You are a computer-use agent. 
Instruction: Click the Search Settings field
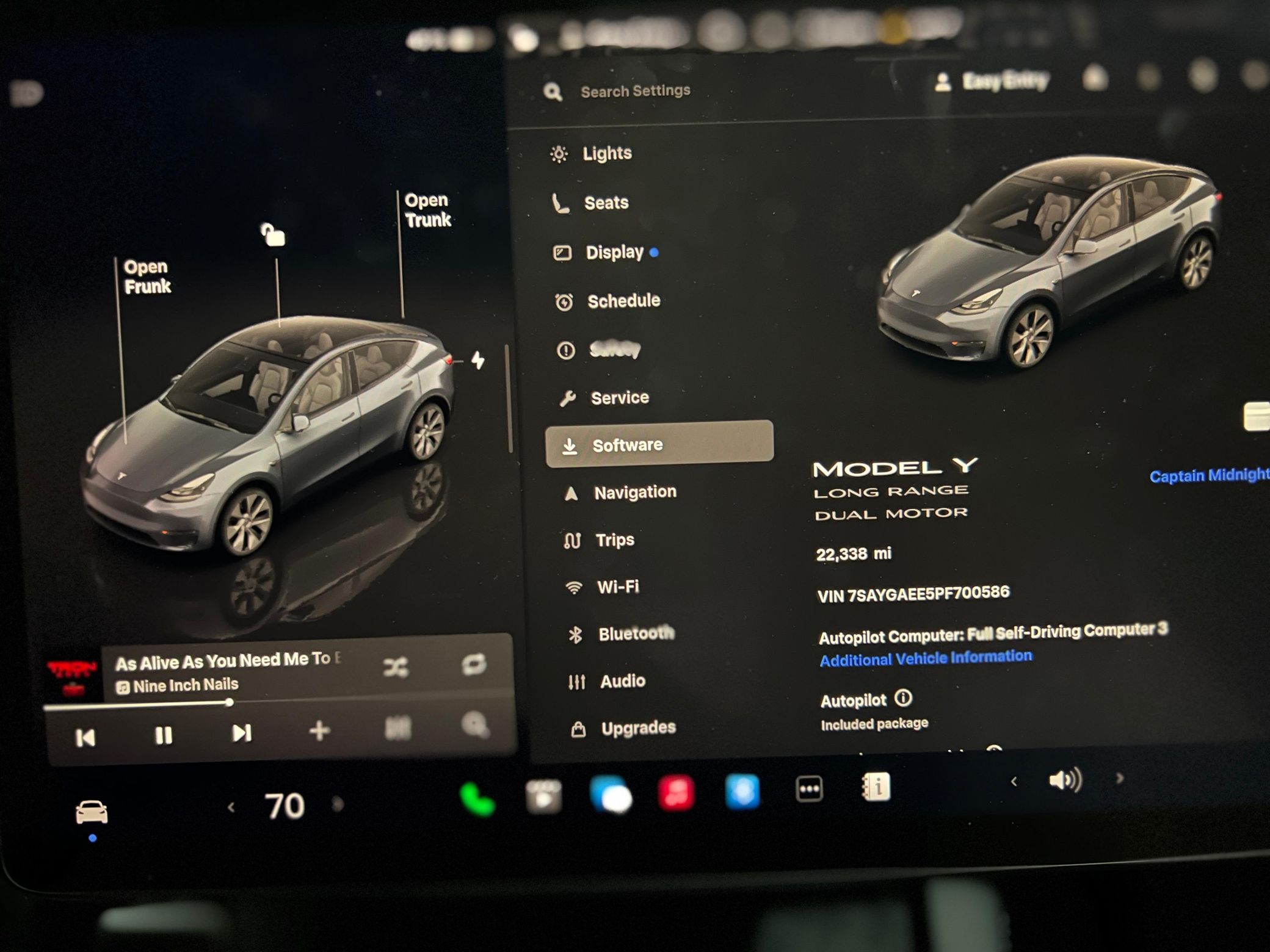(x=635, y=92)
